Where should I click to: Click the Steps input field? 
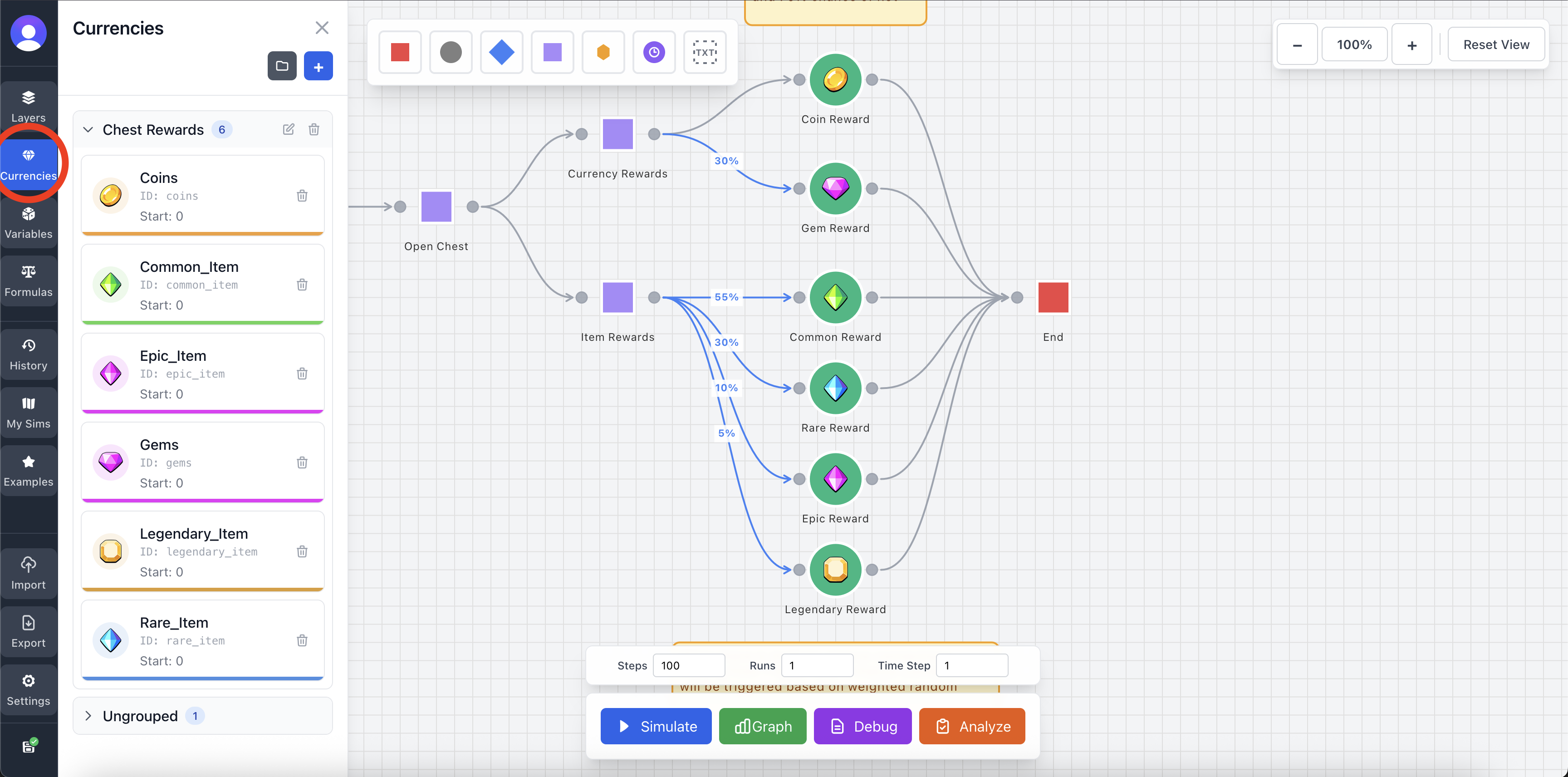click(688, 665)
